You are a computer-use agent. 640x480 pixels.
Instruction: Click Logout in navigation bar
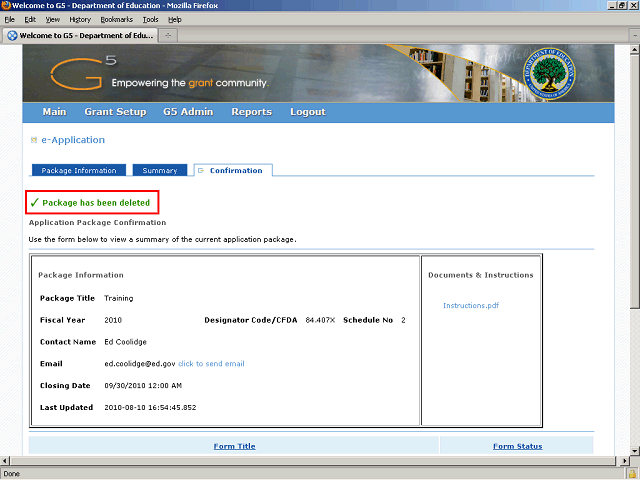[x=308, y=112]
